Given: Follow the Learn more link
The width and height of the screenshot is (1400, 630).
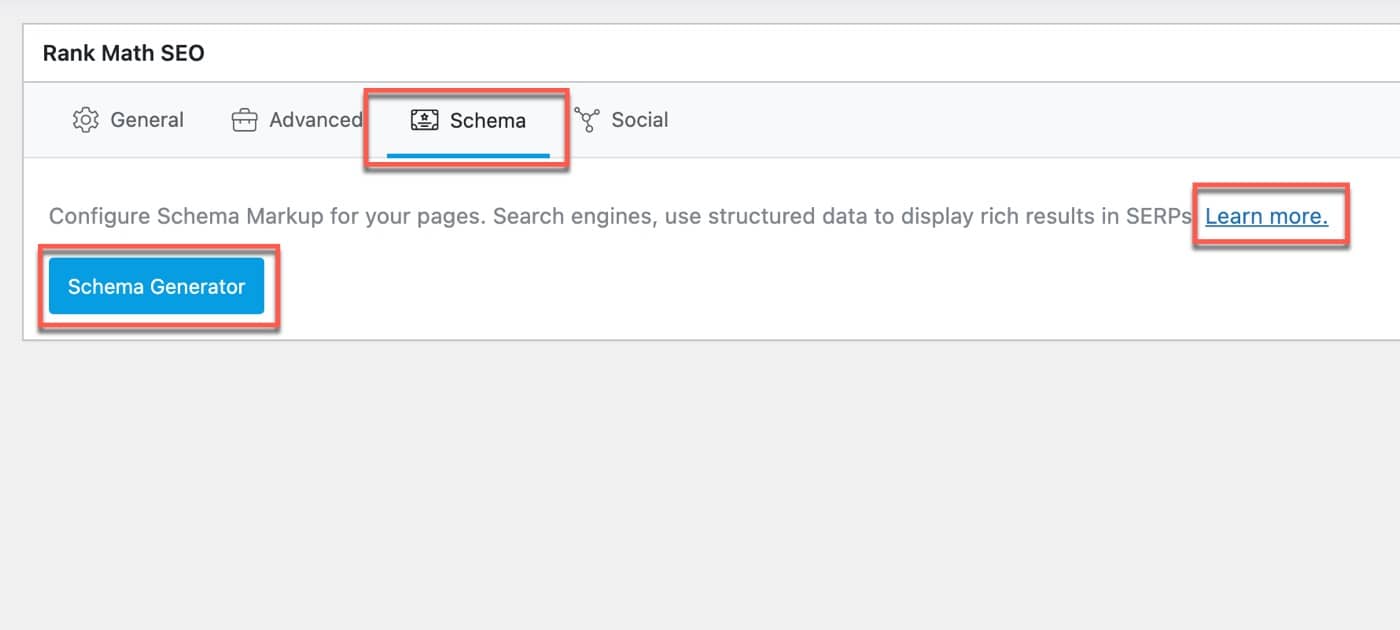Looking at the screenshot, I should [1266, 215].
